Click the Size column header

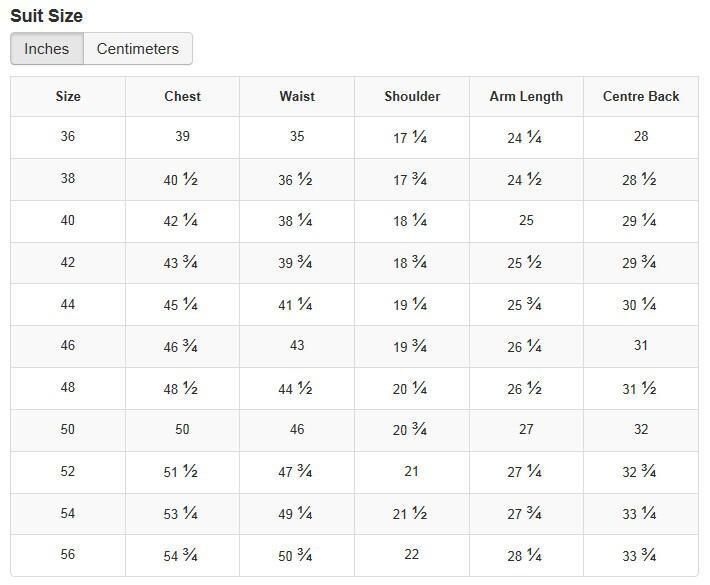pyautogui.click(x=68, y=96)
